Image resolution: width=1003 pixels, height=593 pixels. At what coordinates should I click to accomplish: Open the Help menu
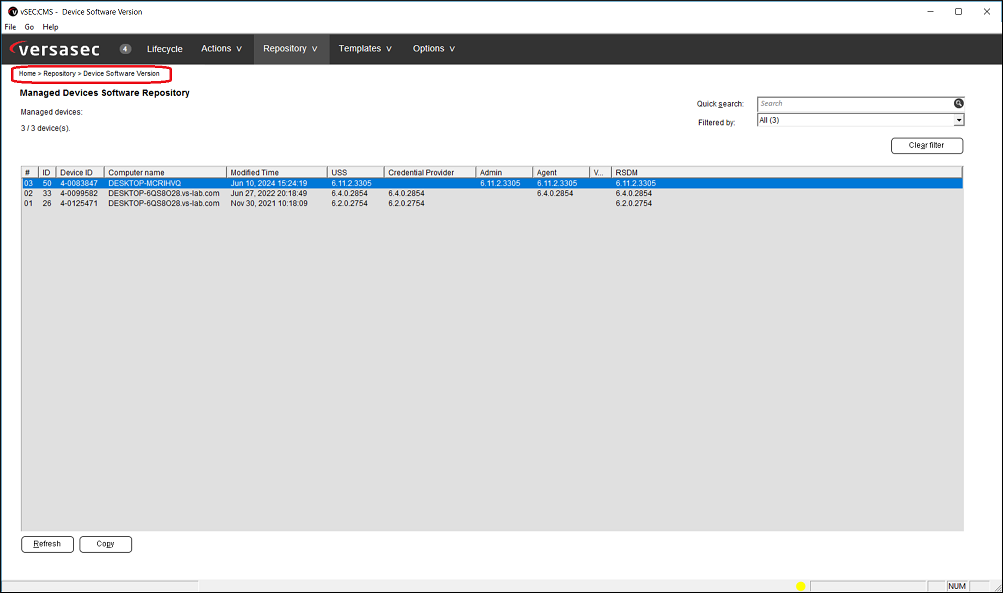[x=51, y=27]
